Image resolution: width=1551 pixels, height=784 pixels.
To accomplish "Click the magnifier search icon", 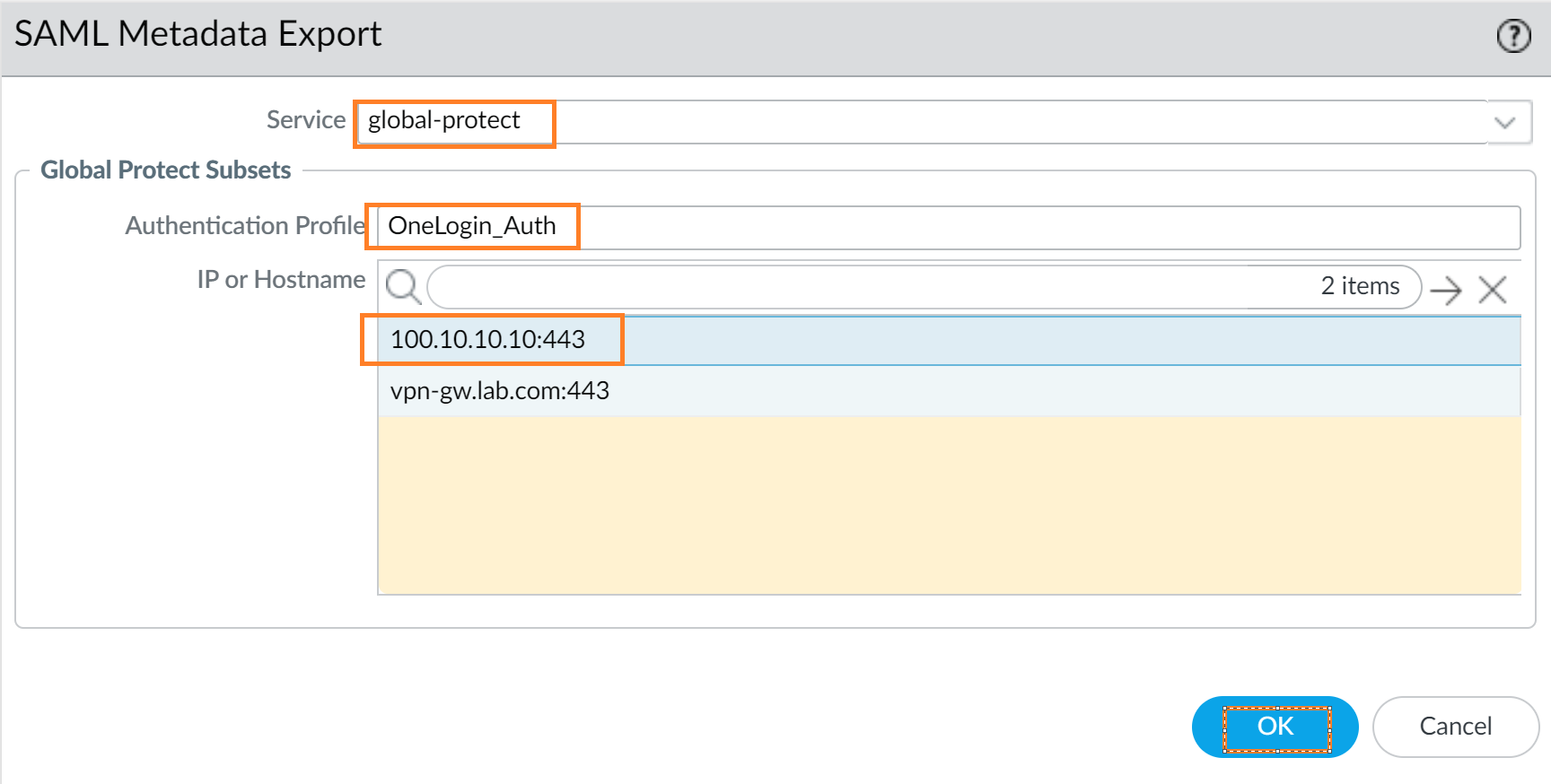I will 403,287.
